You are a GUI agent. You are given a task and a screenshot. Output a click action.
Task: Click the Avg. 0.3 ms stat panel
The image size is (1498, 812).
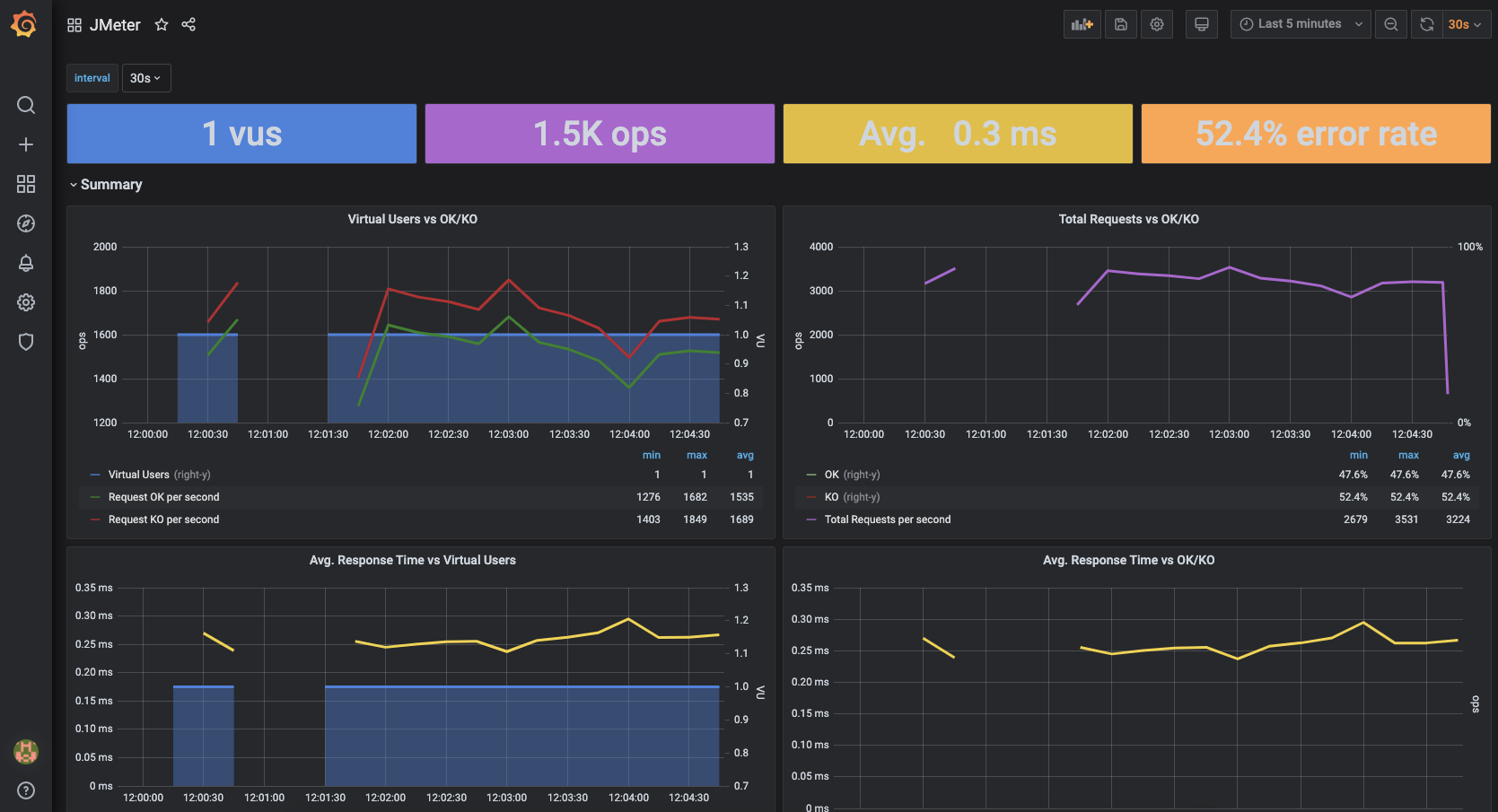958,134
